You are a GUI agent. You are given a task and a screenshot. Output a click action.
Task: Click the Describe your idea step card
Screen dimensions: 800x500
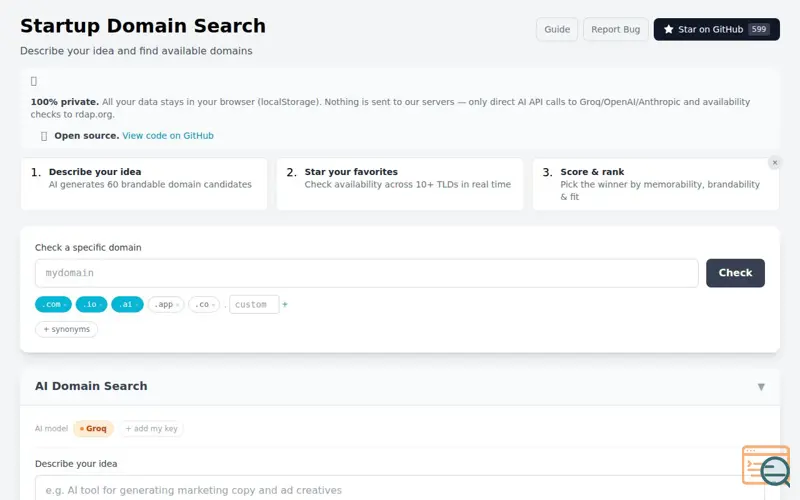(x=144, y=184)
